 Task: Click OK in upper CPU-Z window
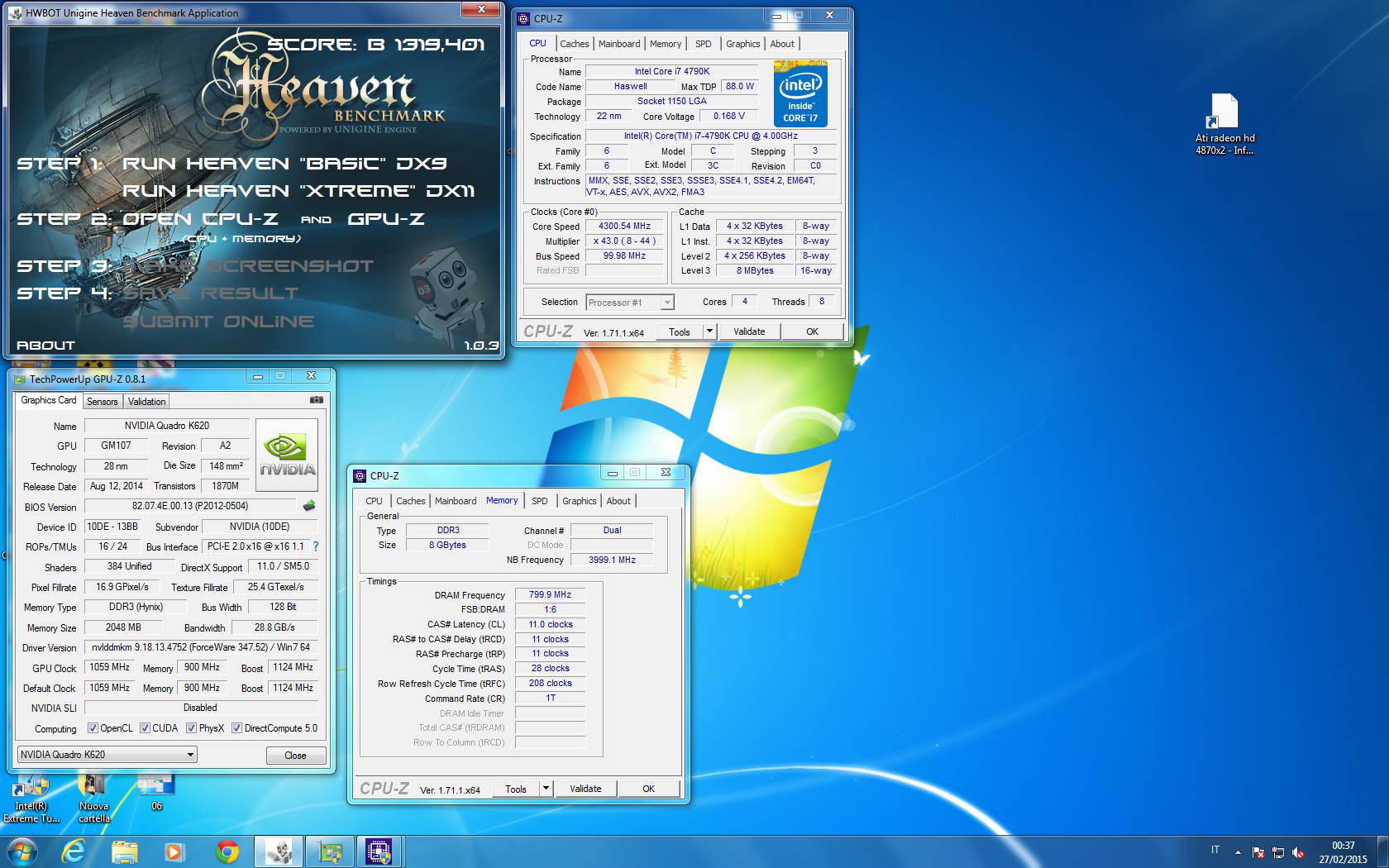(812, 331)
